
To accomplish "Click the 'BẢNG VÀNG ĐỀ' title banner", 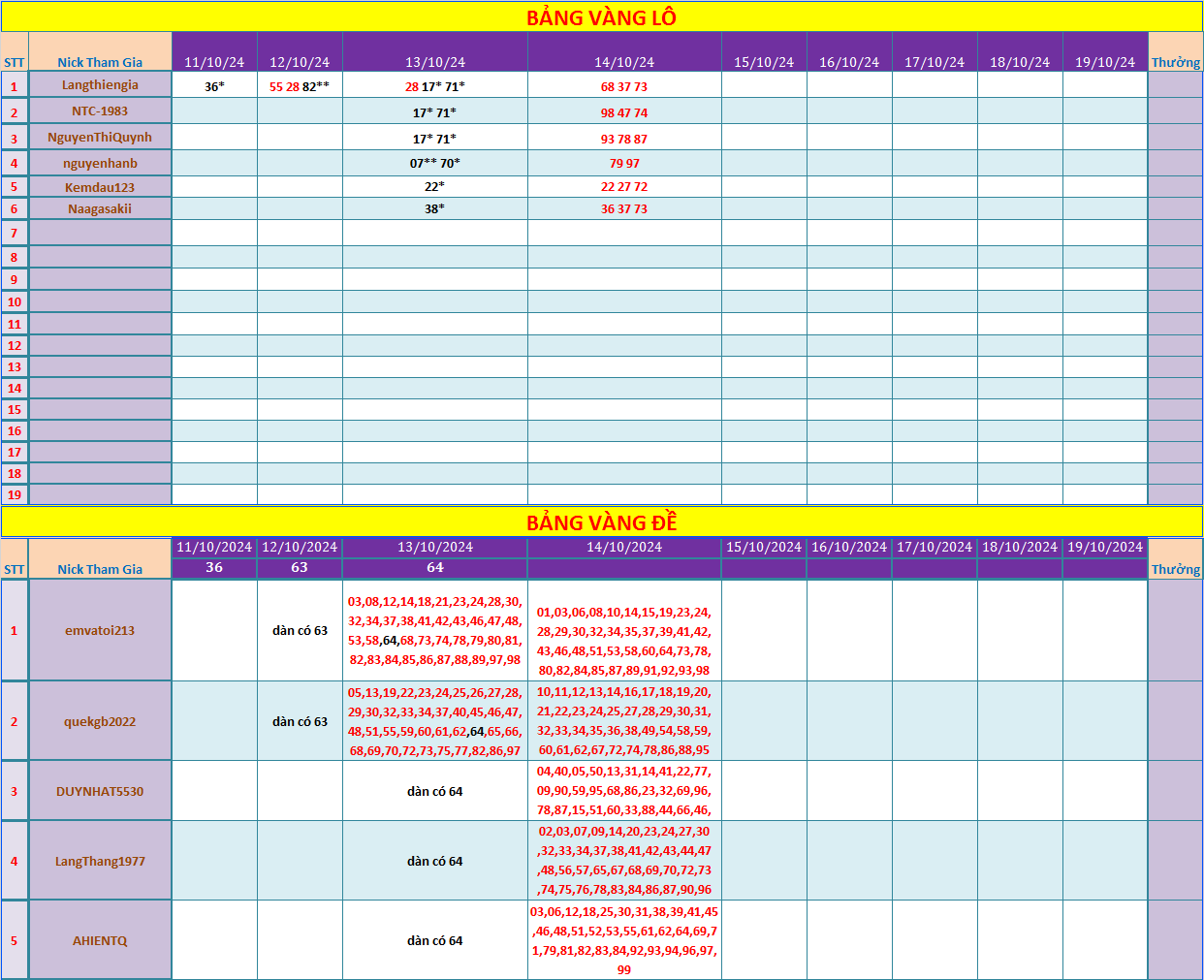I will (601, 522).
